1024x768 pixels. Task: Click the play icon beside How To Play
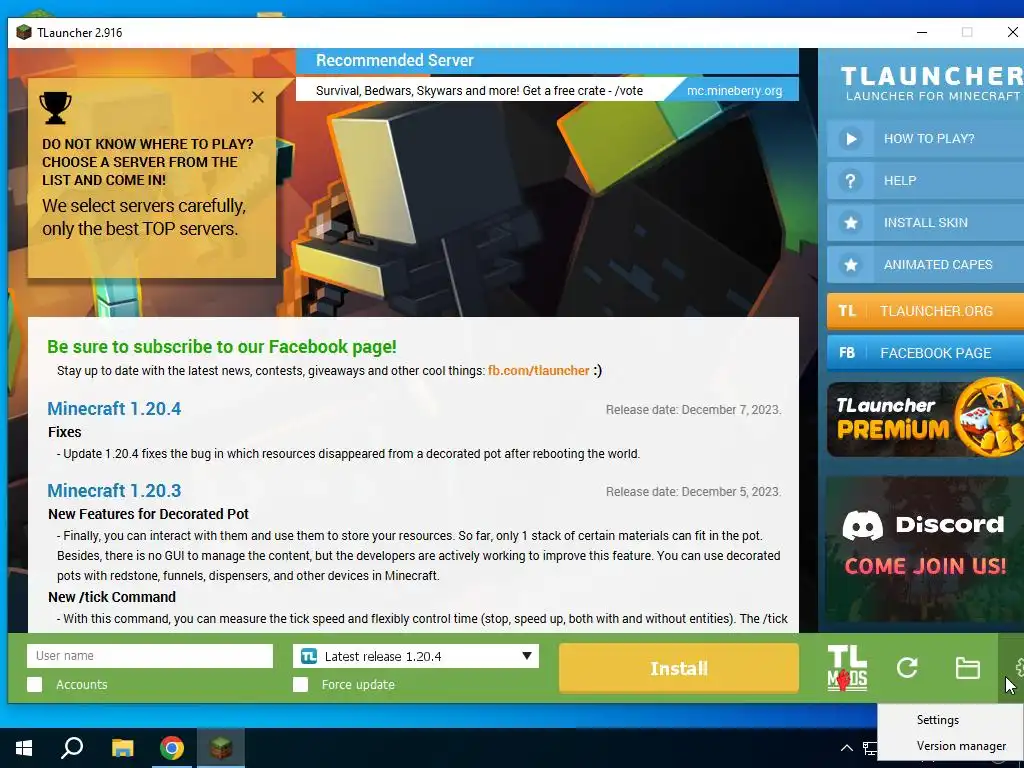pos(850,138)
